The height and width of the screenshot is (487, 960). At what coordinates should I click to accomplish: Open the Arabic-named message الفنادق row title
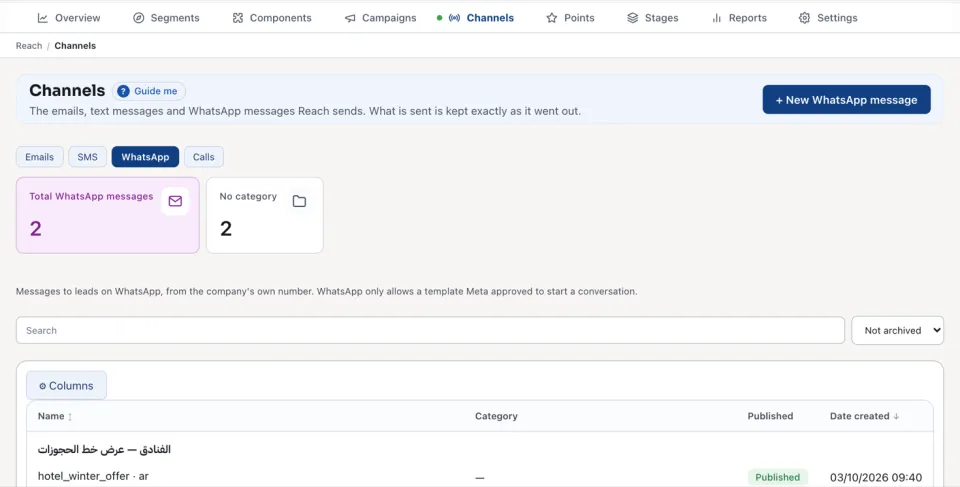coord(104,450)
